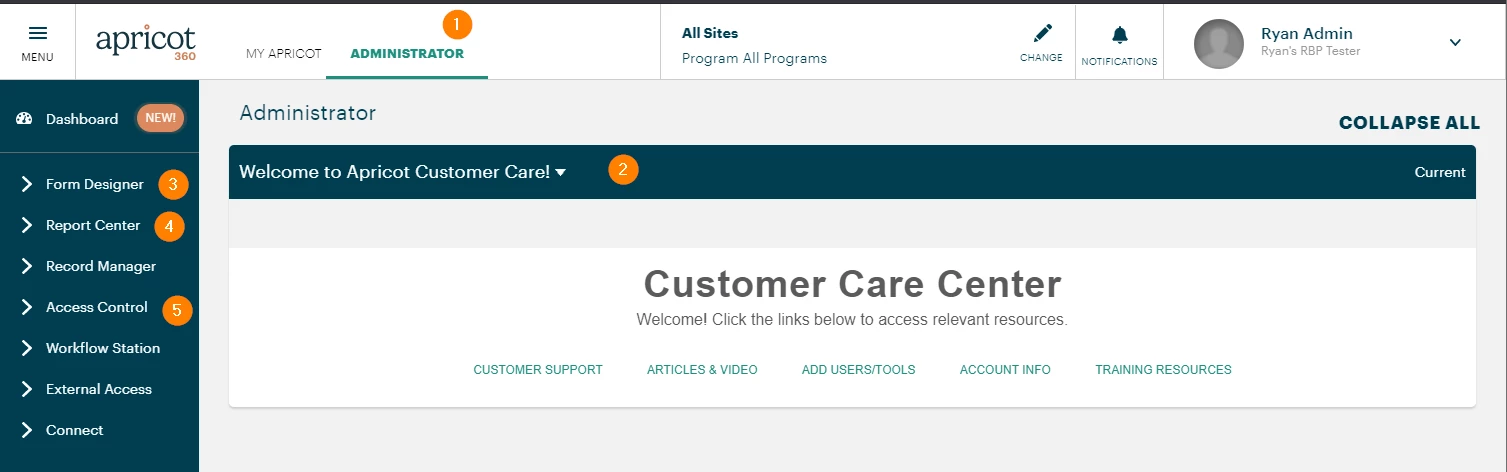
Task: Click the Current label on bulletin header
Action: (x=1440, y=172)
